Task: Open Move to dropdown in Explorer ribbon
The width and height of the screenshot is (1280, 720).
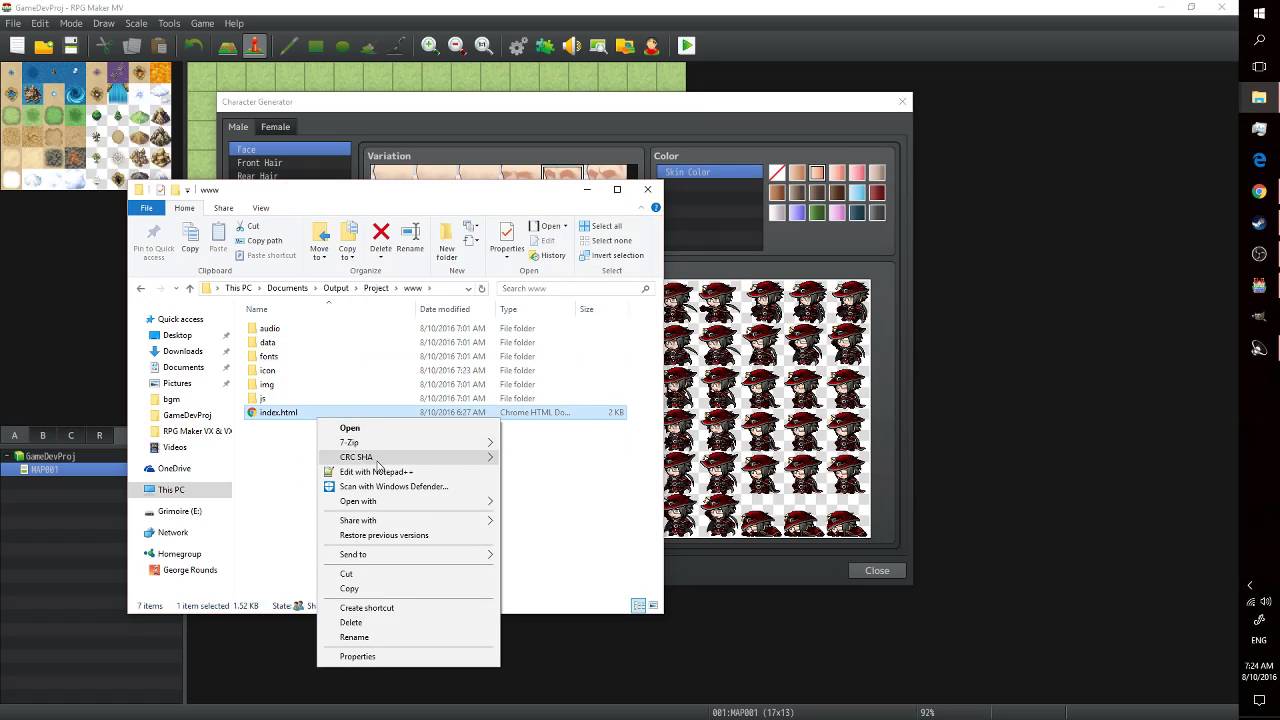Action: (319, 253)
